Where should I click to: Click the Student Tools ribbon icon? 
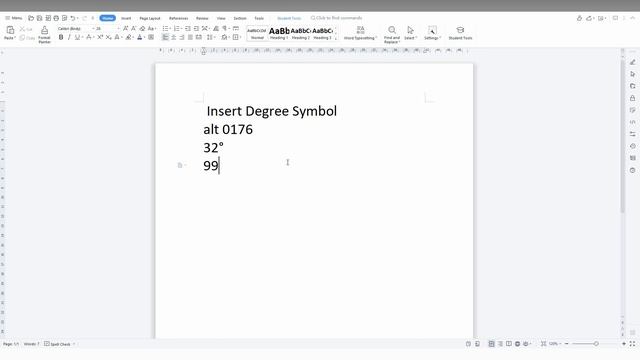point(460,33)
